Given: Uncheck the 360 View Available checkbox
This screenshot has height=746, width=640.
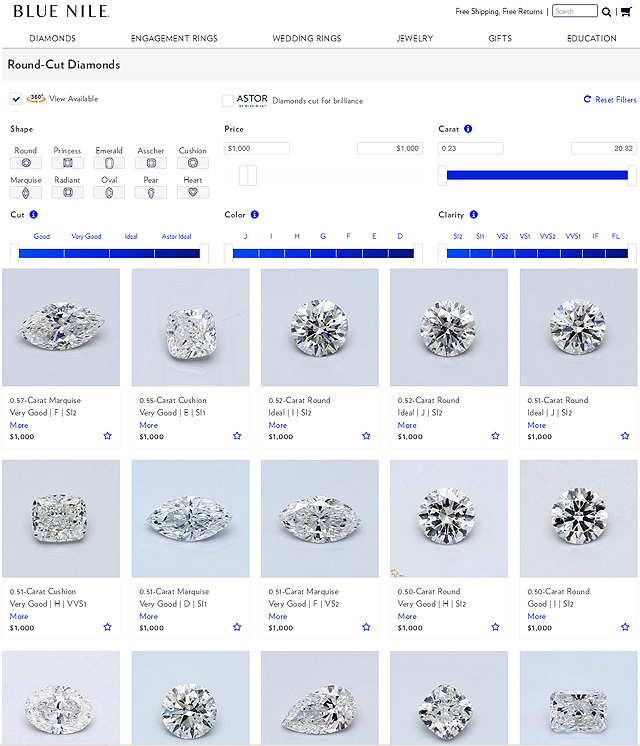Looking at the screenshot, I should pyautogui.click(x=16, y=99).
